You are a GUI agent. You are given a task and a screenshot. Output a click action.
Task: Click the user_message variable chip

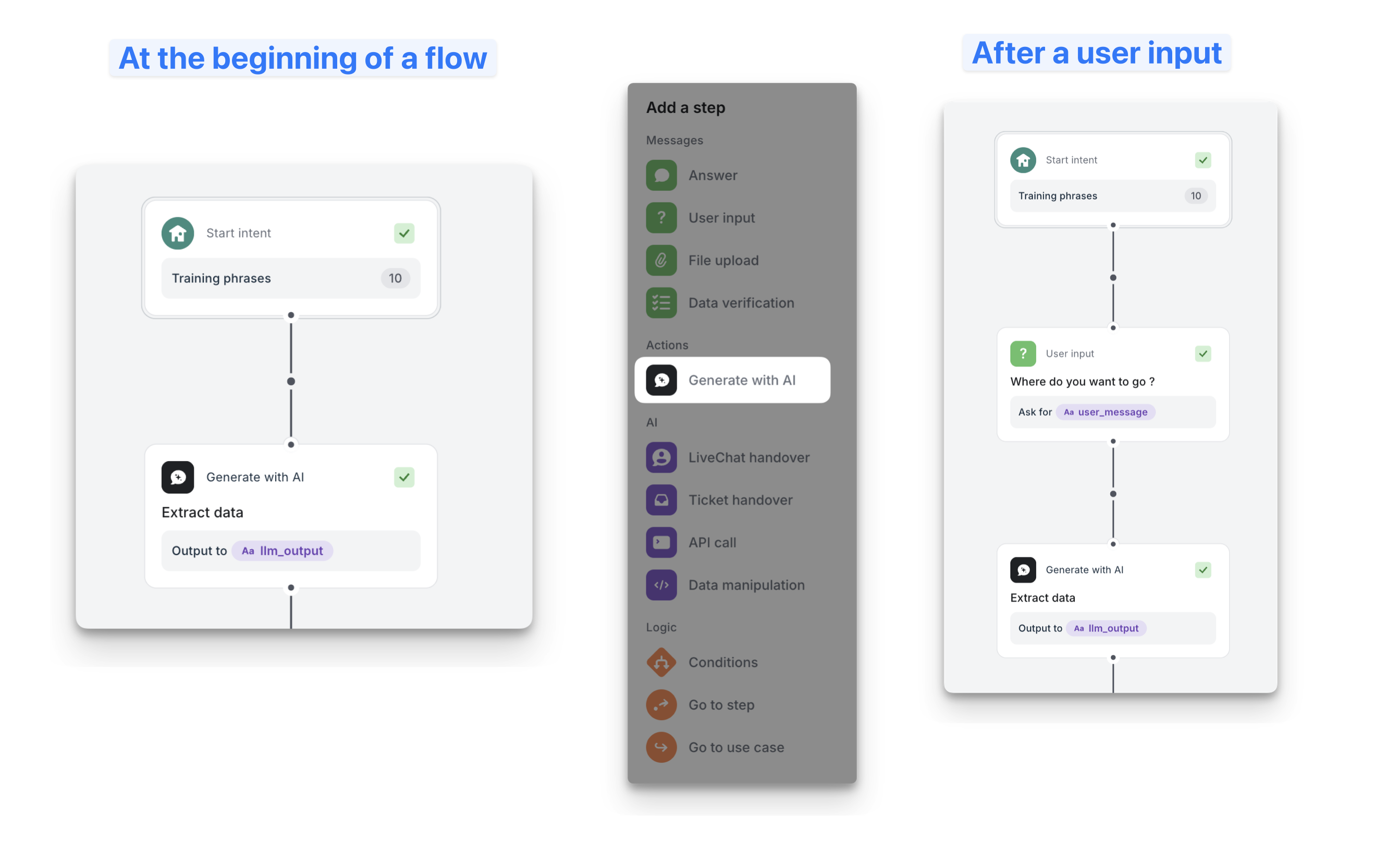pos(1105,412)
